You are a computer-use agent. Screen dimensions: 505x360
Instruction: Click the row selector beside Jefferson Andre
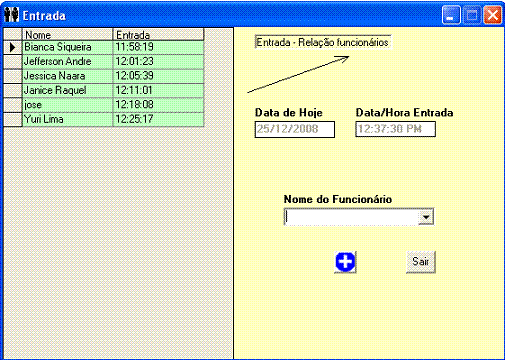13,62
